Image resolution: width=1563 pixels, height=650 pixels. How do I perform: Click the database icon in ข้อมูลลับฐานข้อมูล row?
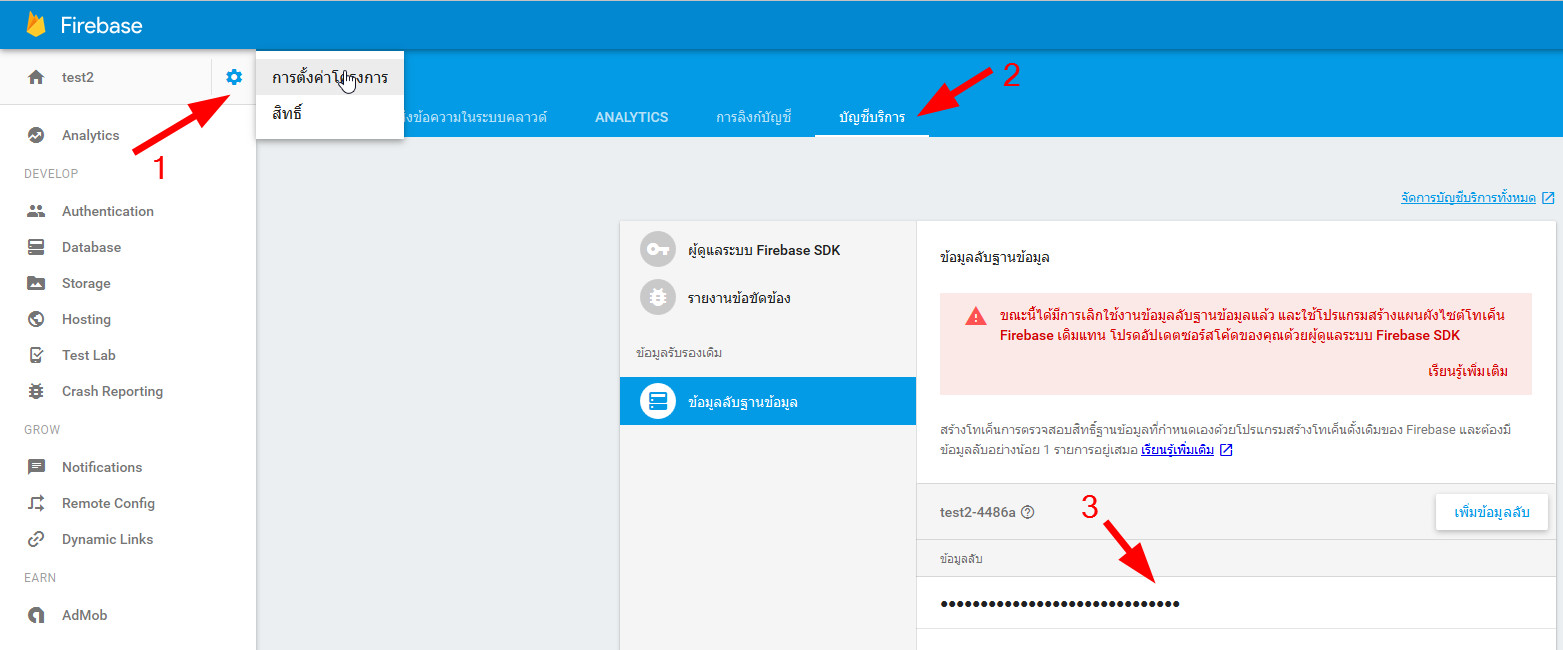658,402
